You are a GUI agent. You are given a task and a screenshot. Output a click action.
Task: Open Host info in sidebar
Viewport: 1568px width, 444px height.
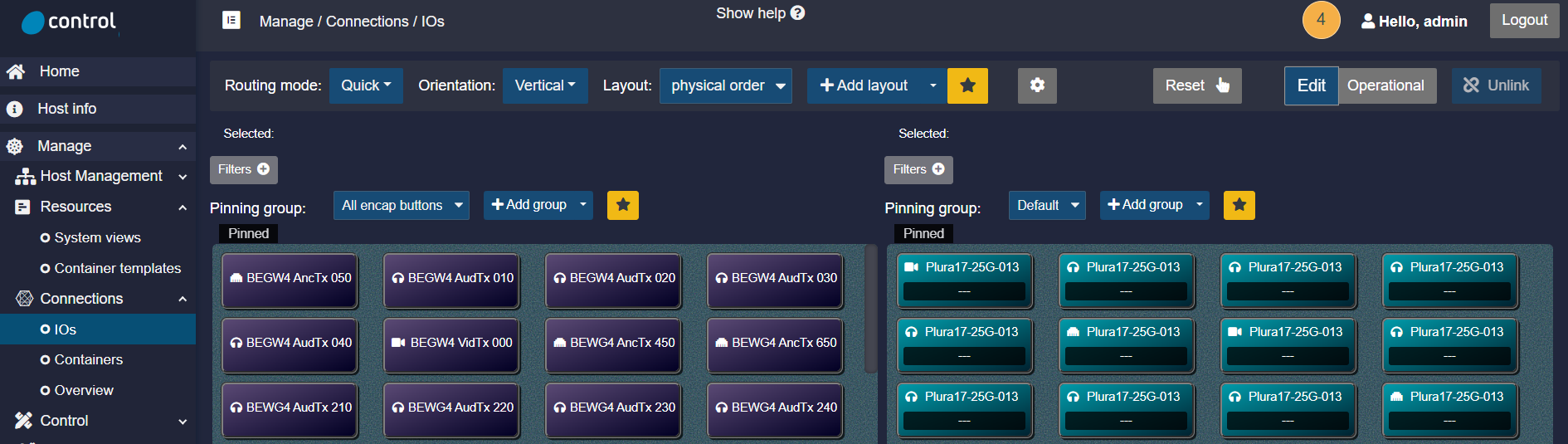pos(66,109)
